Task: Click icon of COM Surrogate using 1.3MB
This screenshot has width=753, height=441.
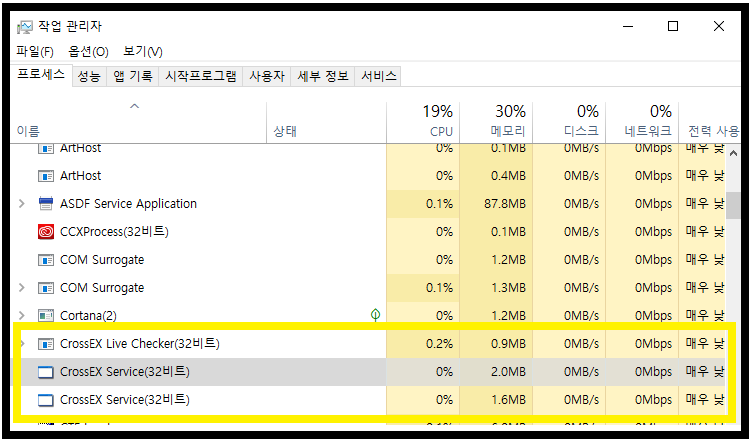Action: click(46, 288)
